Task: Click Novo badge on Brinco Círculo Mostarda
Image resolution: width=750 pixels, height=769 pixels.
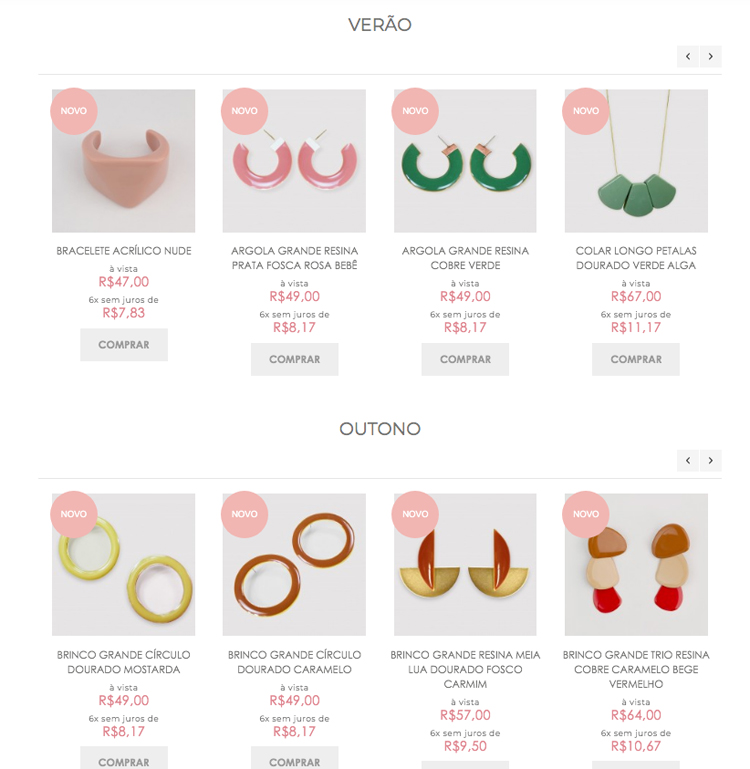Action: point(74,514)
